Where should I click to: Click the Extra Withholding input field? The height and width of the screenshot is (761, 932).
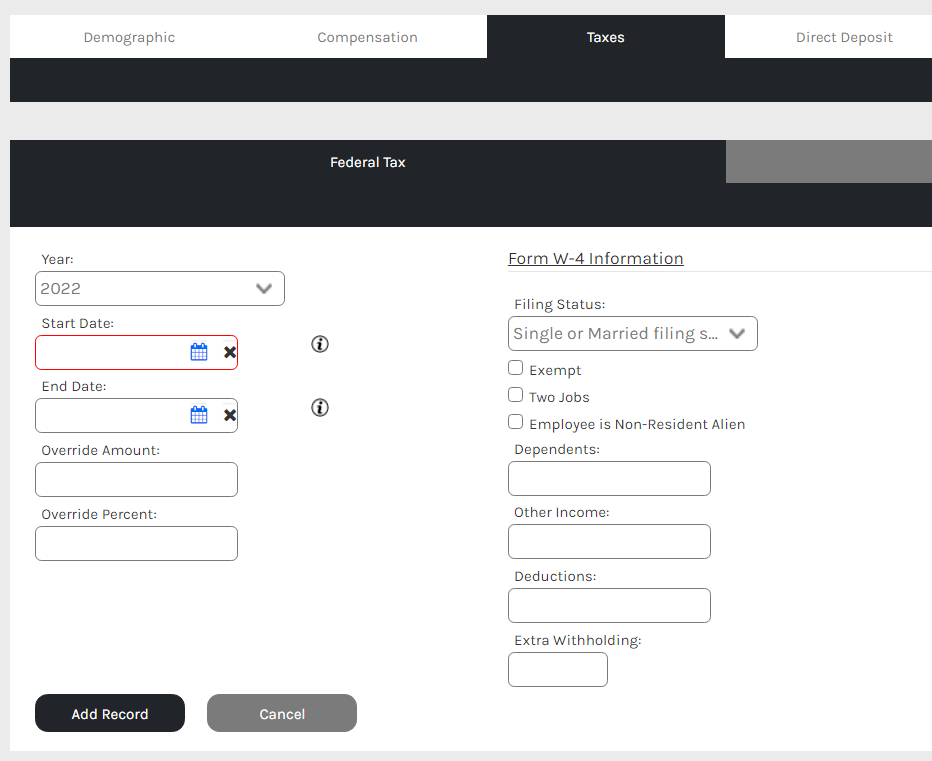(558, 669)
